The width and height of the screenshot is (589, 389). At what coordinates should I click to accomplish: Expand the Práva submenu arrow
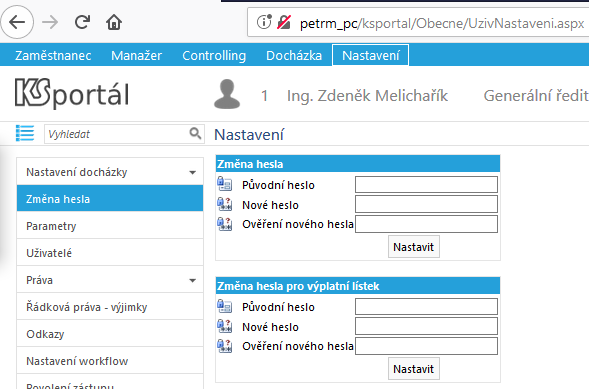[x=192, y=280]
